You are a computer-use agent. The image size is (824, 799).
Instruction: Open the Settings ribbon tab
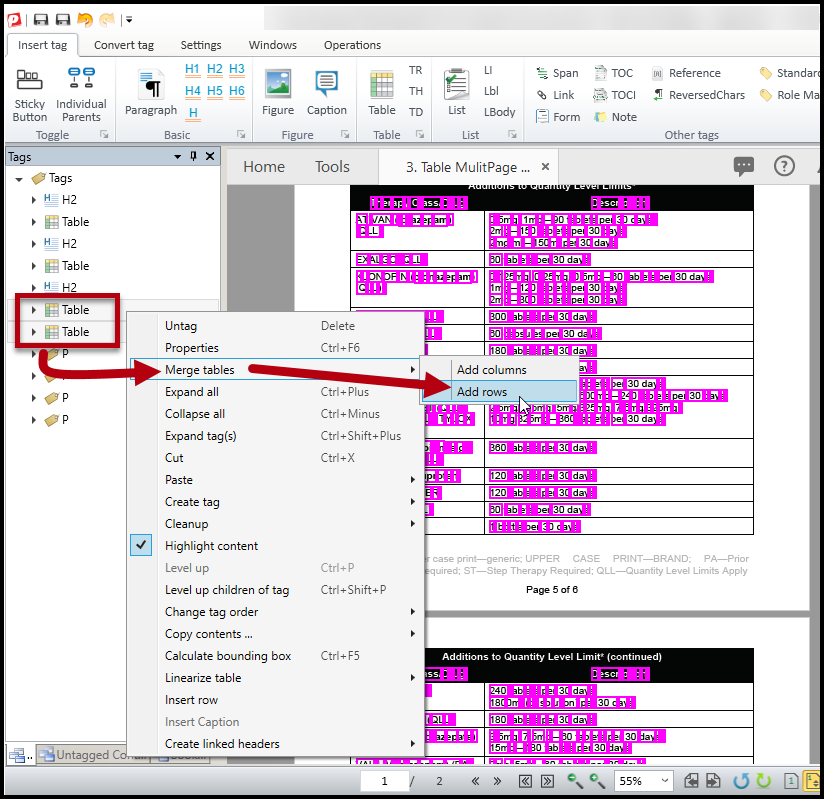pyautogui.click(x=201, y=45)
